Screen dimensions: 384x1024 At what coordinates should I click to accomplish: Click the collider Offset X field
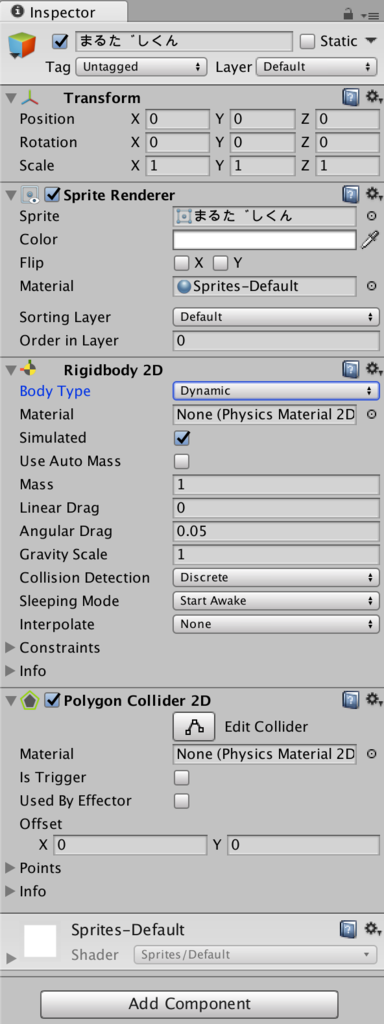[130, 845]
